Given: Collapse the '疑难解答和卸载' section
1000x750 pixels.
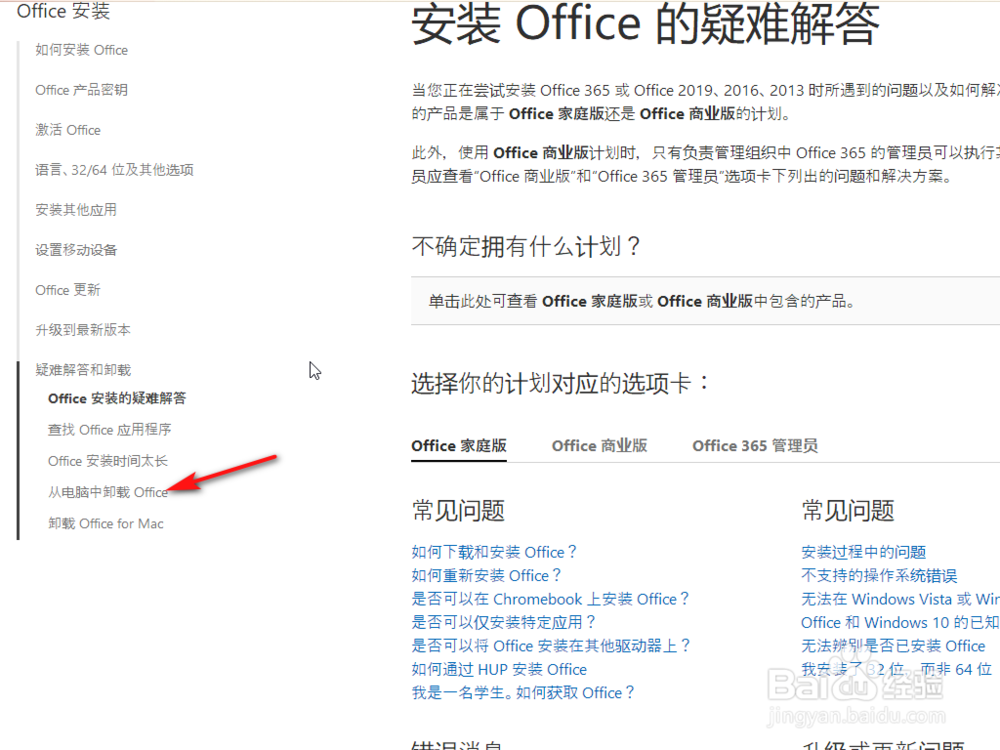Looking at the screenshot, I should (x=83, y=370).
